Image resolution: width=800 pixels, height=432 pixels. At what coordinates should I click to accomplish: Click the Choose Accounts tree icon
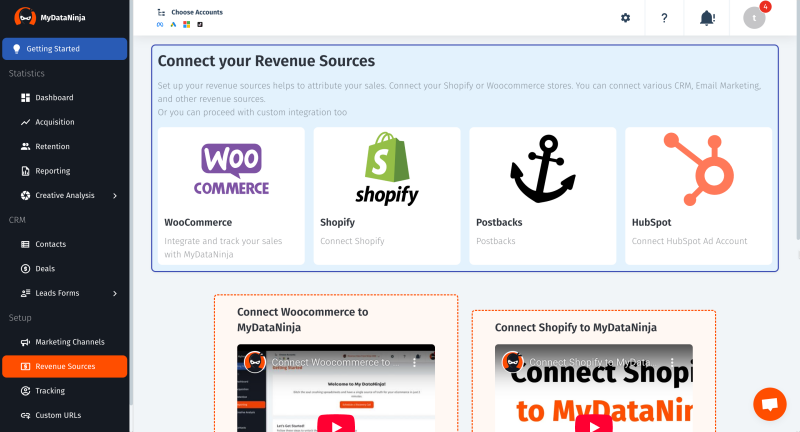pos(161,12)
